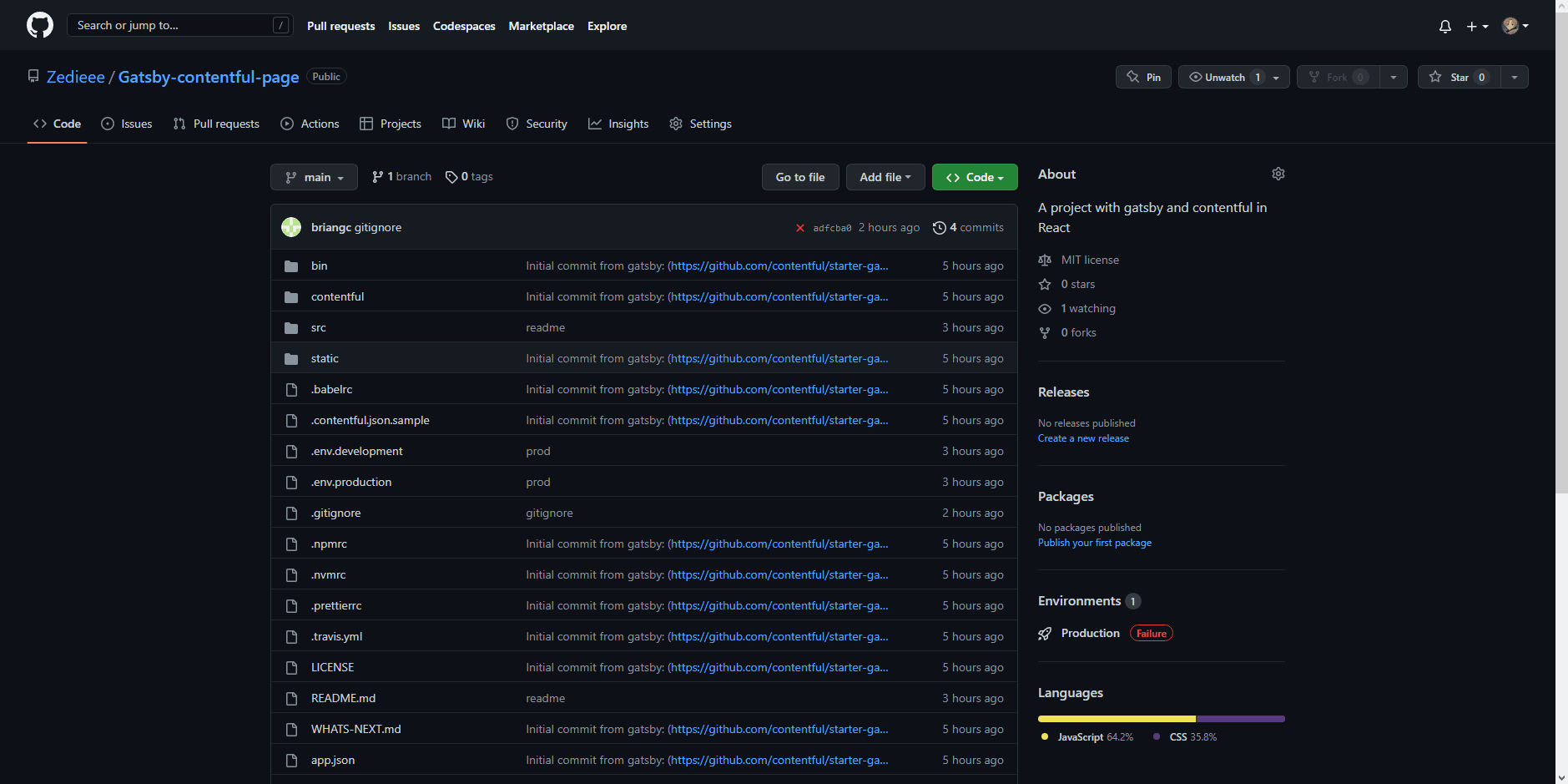Click the repository icon beside Zedieee
The height and width of the screenshot is (784, 1568).
[x=33, y=76]
